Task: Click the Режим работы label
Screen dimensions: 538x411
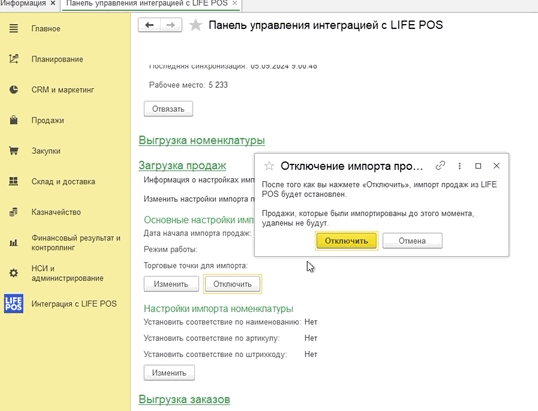Action: (x=171, y=249)
